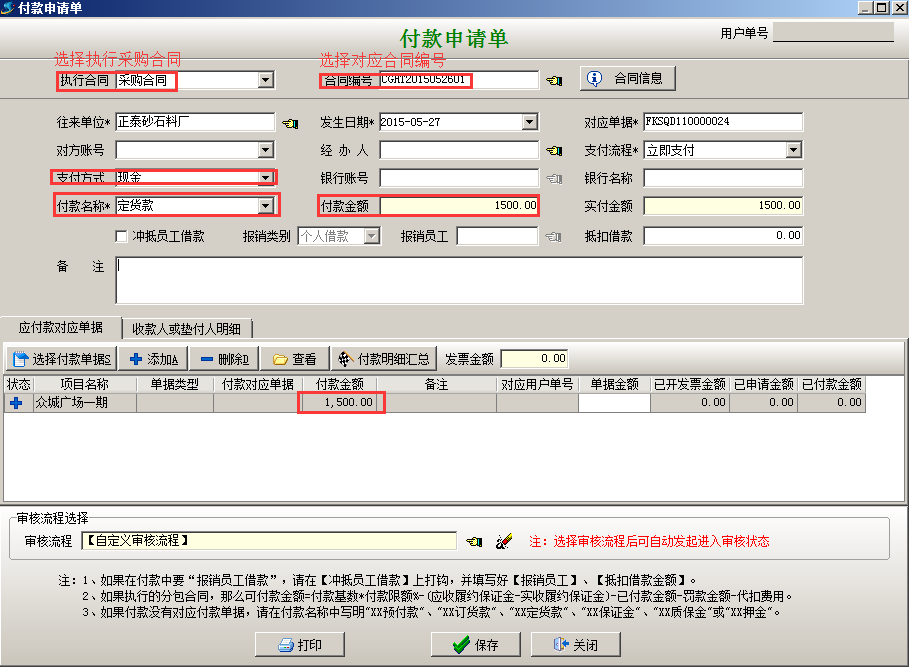
Task: Click the 保存 save button
Action: 475,644
